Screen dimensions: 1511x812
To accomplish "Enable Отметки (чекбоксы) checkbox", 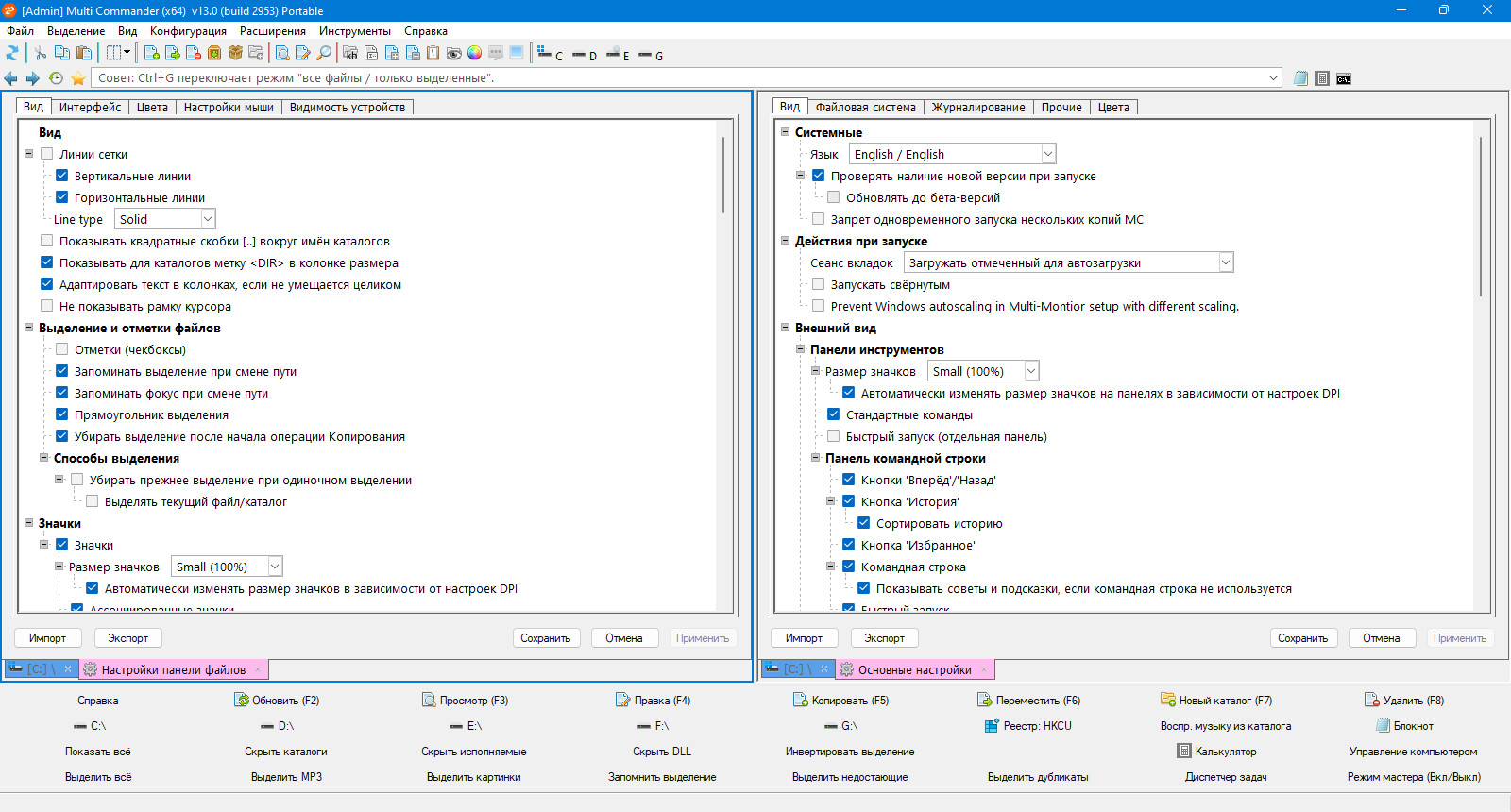I will coord(61,349).
